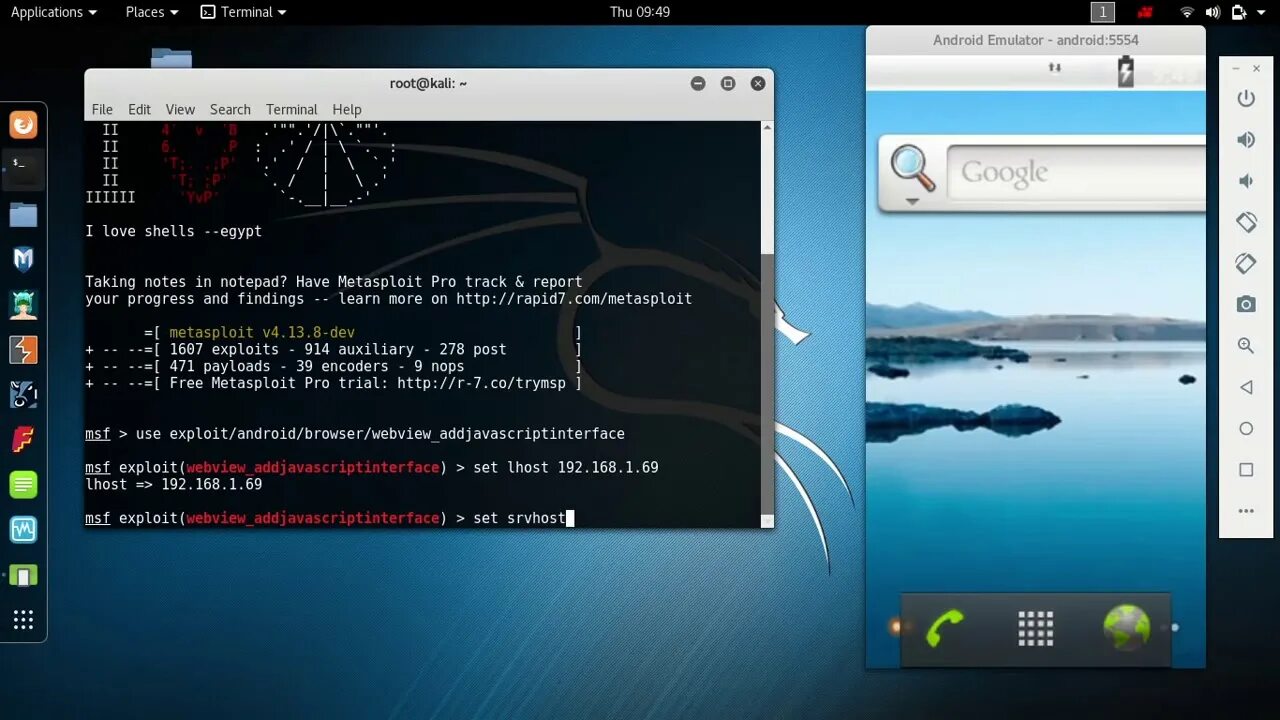
Task: Launch Metasploit from the dock
Action: 23,260
